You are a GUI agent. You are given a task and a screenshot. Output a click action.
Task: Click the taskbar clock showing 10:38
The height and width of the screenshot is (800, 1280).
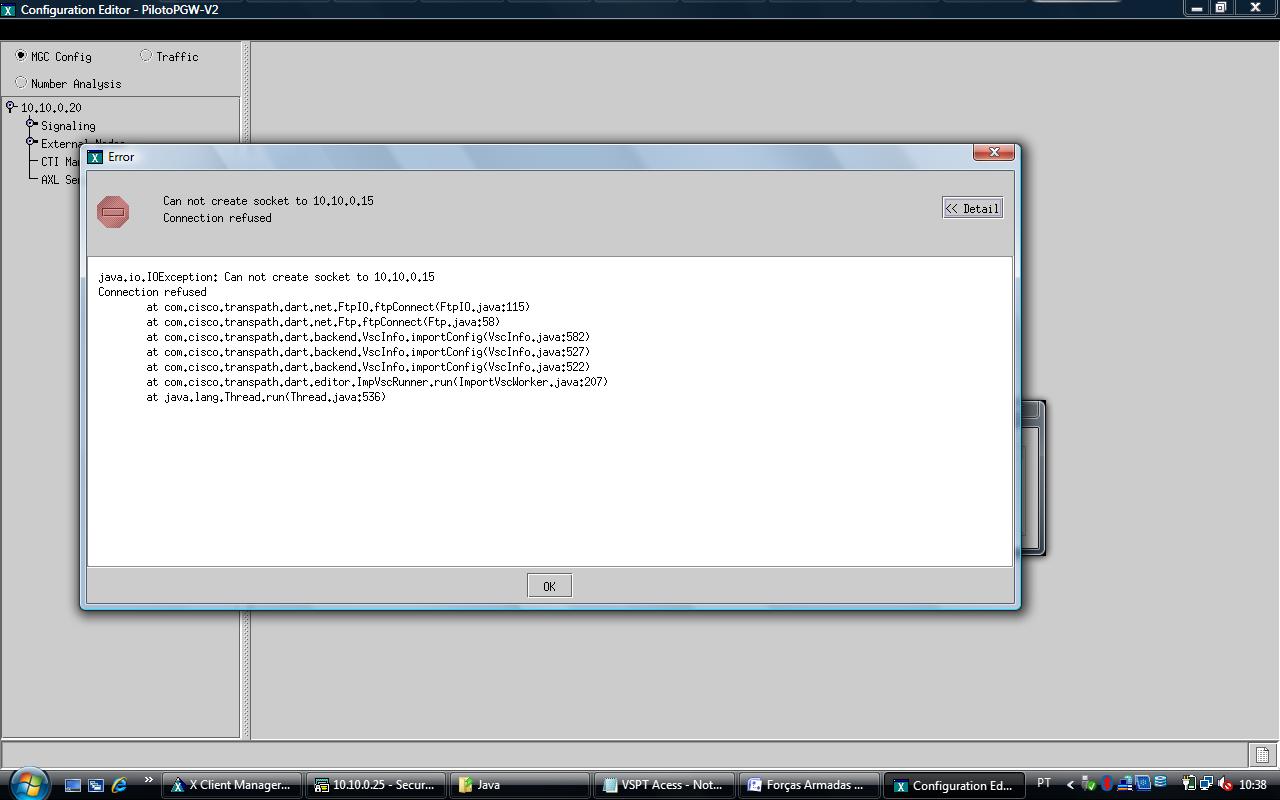click(x=1252, y=785)
